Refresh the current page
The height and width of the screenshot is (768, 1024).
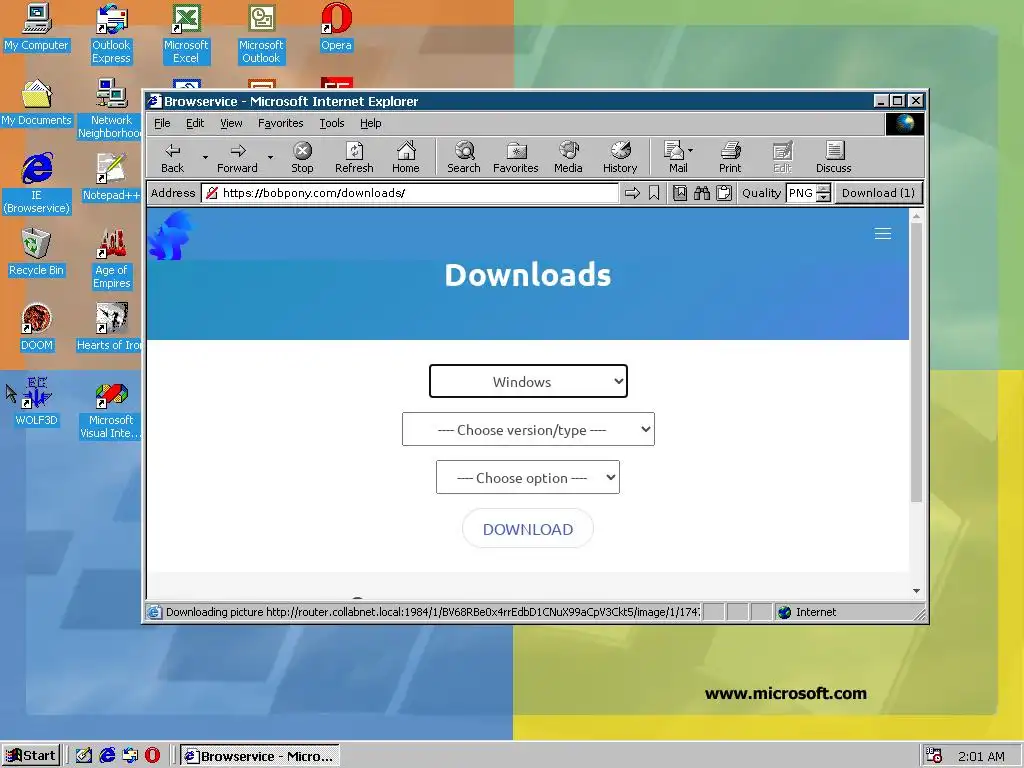[354, 157]
